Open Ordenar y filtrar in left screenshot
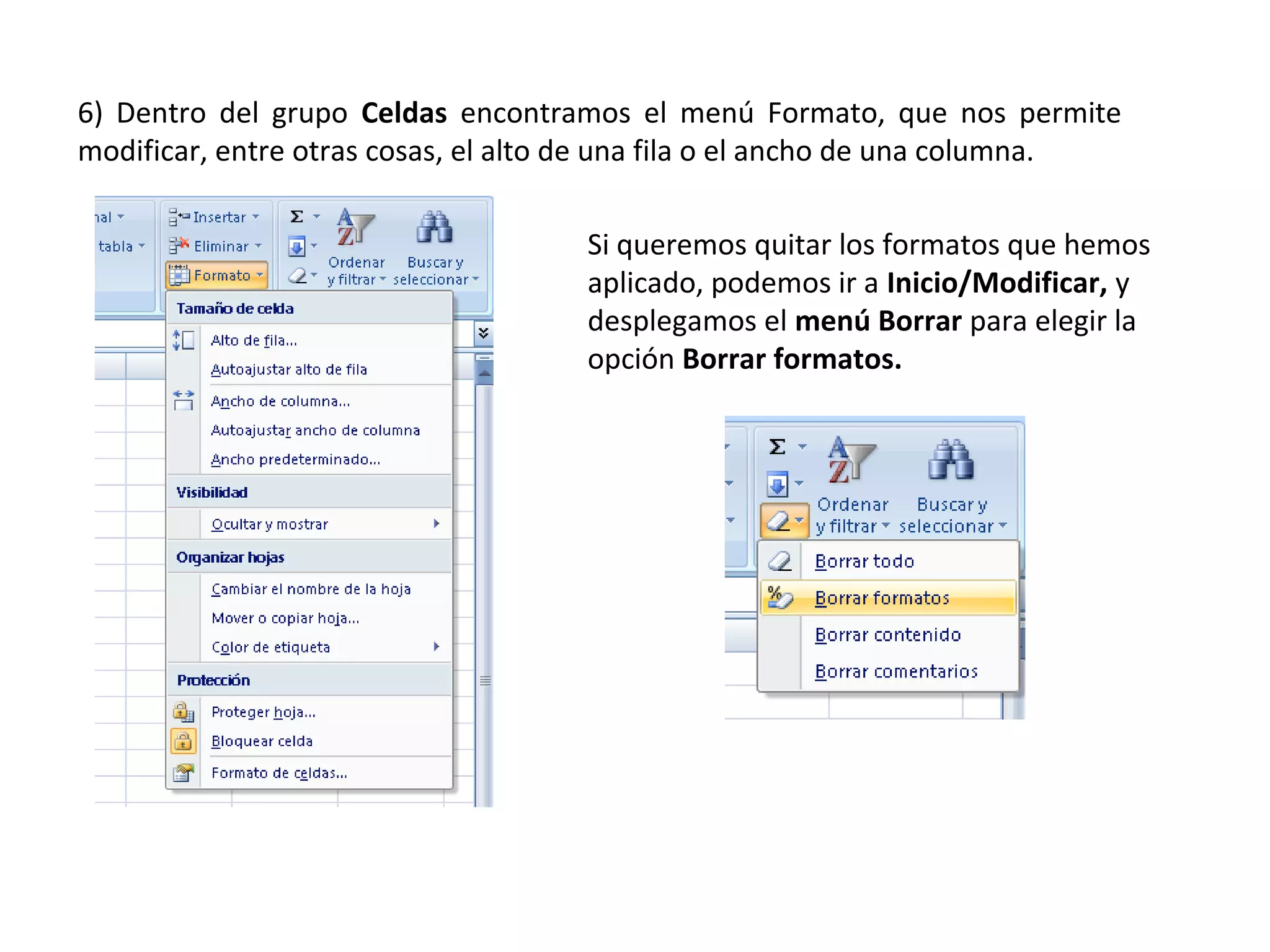1270x952 pixels. pos(357,247)
